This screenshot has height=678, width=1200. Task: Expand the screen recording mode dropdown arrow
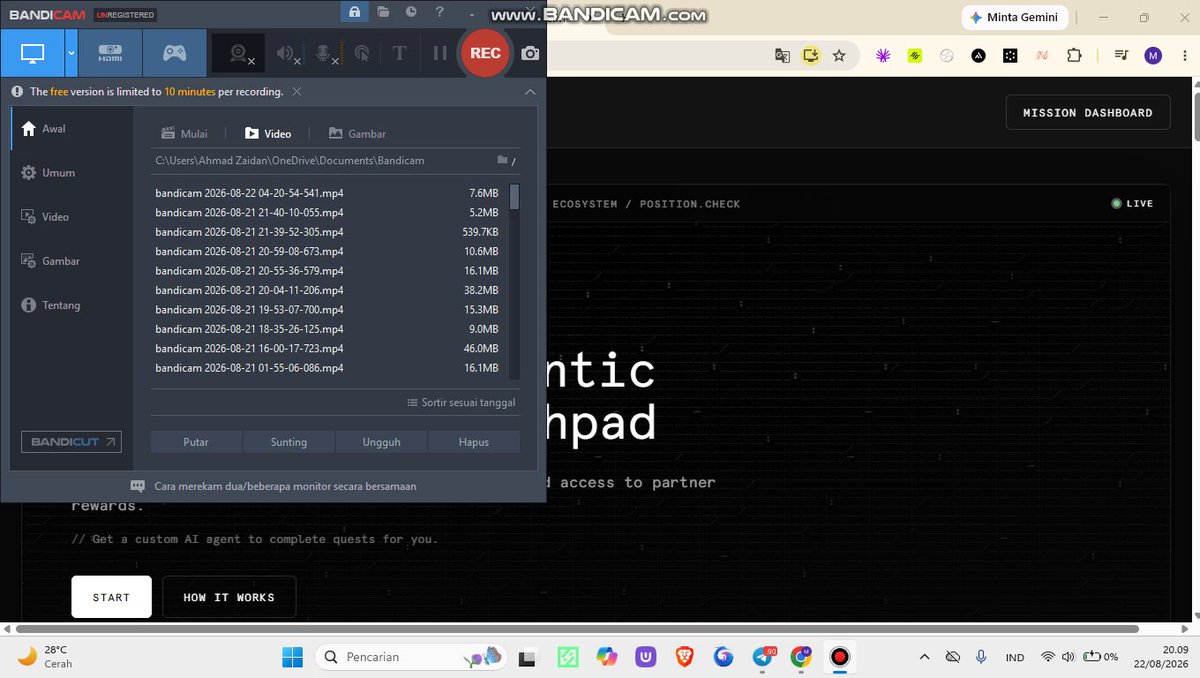click(x=71, y=53)
